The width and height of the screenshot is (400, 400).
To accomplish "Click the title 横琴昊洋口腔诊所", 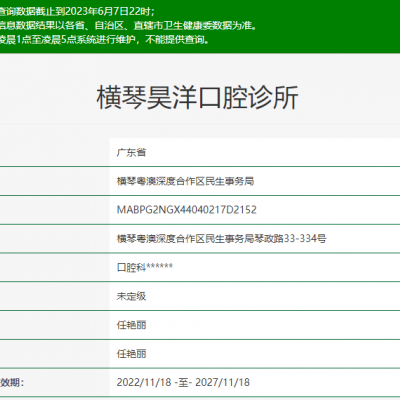I will [x=197, y=97].
